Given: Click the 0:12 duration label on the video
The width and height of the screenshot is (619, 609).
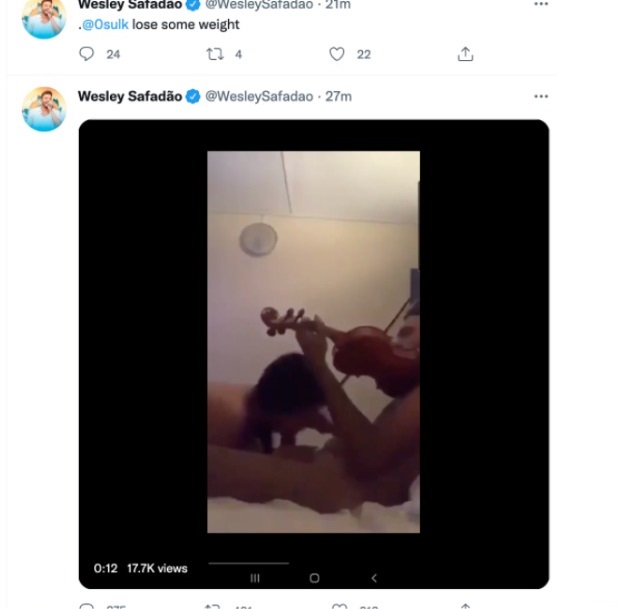Looking at the screenshot, I should click(105, 568).
